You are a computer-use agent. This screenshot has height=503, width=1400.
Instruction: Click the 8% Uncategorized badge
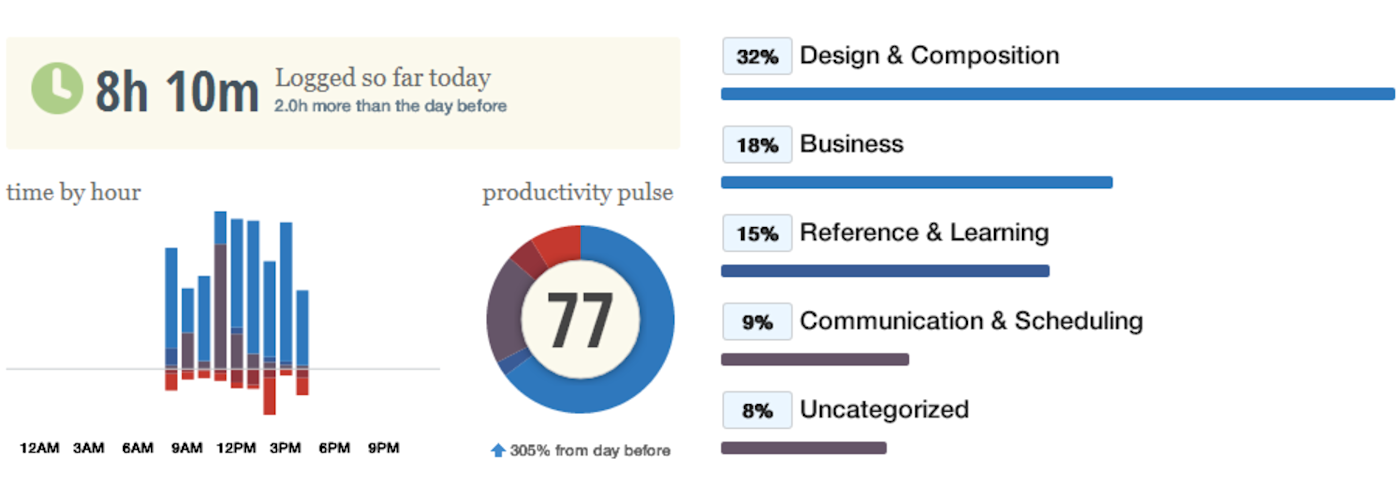(757, 410)
